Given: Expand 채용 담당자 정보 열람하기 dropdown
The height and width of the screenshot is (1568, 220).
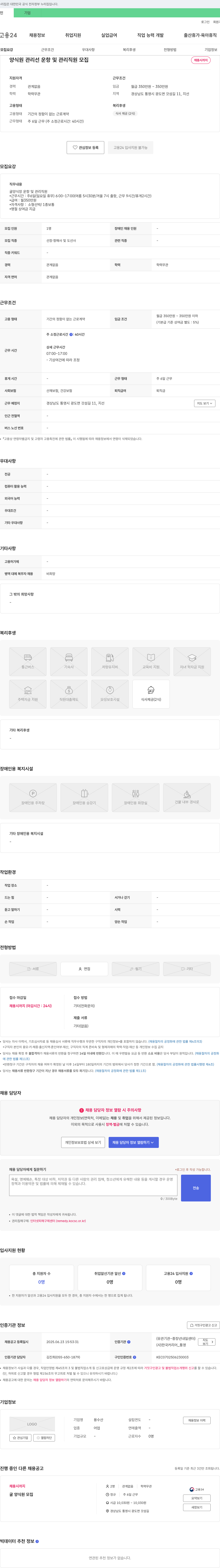Looking at the screenshot, I should 133,1142.
